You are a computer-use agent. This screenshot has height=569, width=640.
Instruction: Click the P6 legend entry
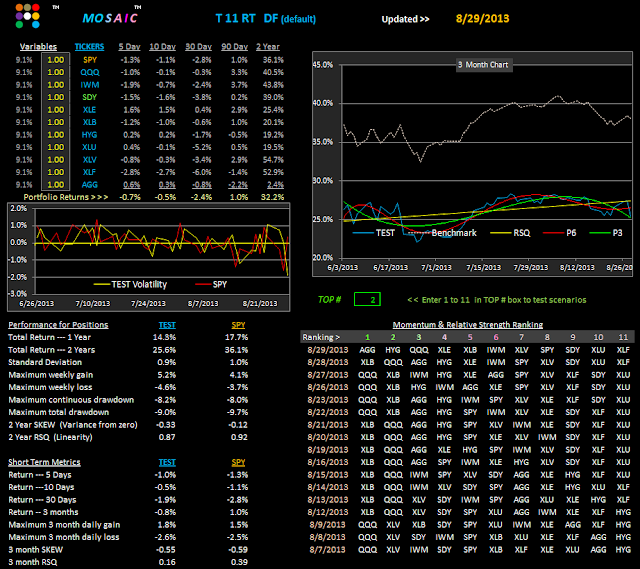(560, 233)
